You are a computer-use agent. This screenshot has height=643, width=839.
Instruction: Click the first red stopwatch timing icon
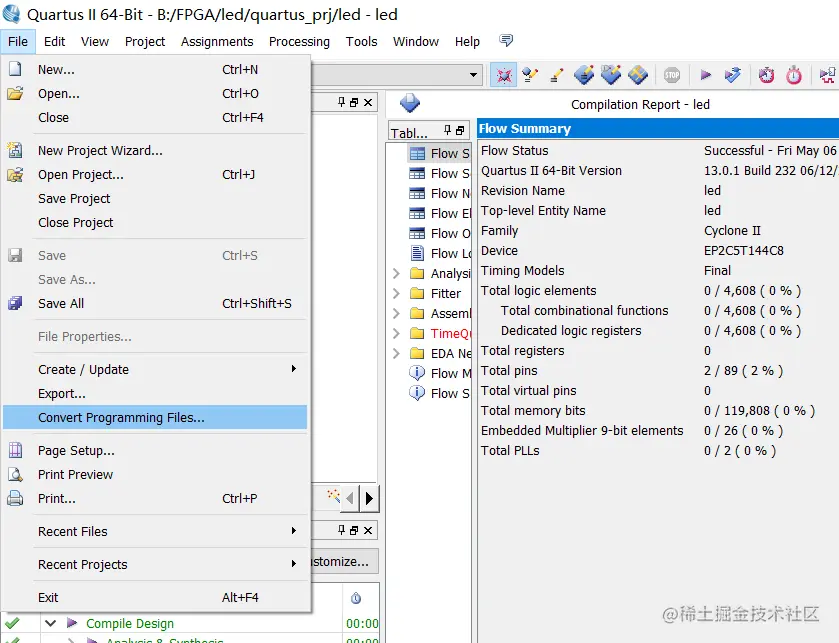tap(766, 75)
